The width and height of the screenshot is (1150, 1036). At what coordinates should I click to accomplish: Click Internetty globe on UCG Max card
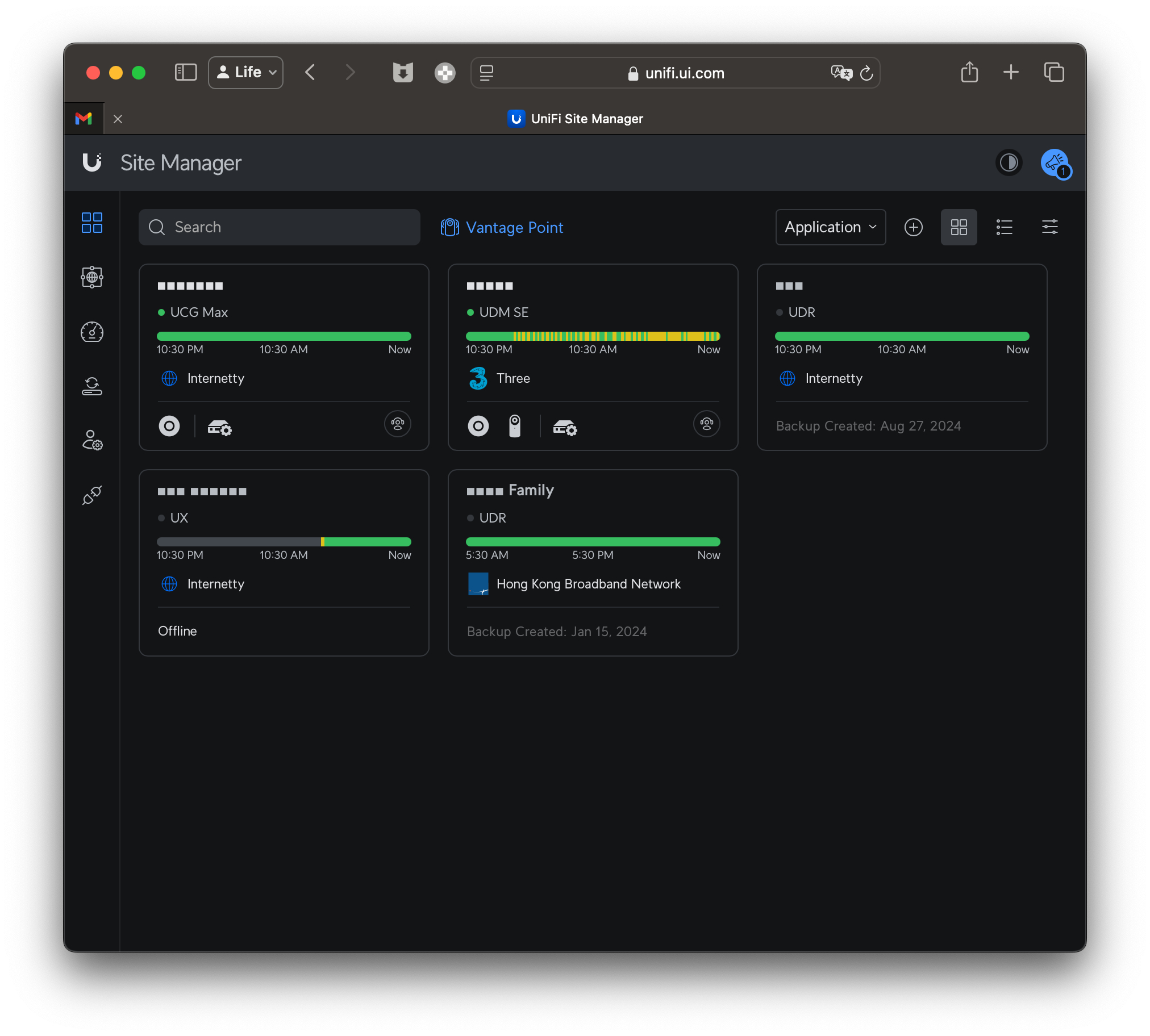(x=169, y=378)
